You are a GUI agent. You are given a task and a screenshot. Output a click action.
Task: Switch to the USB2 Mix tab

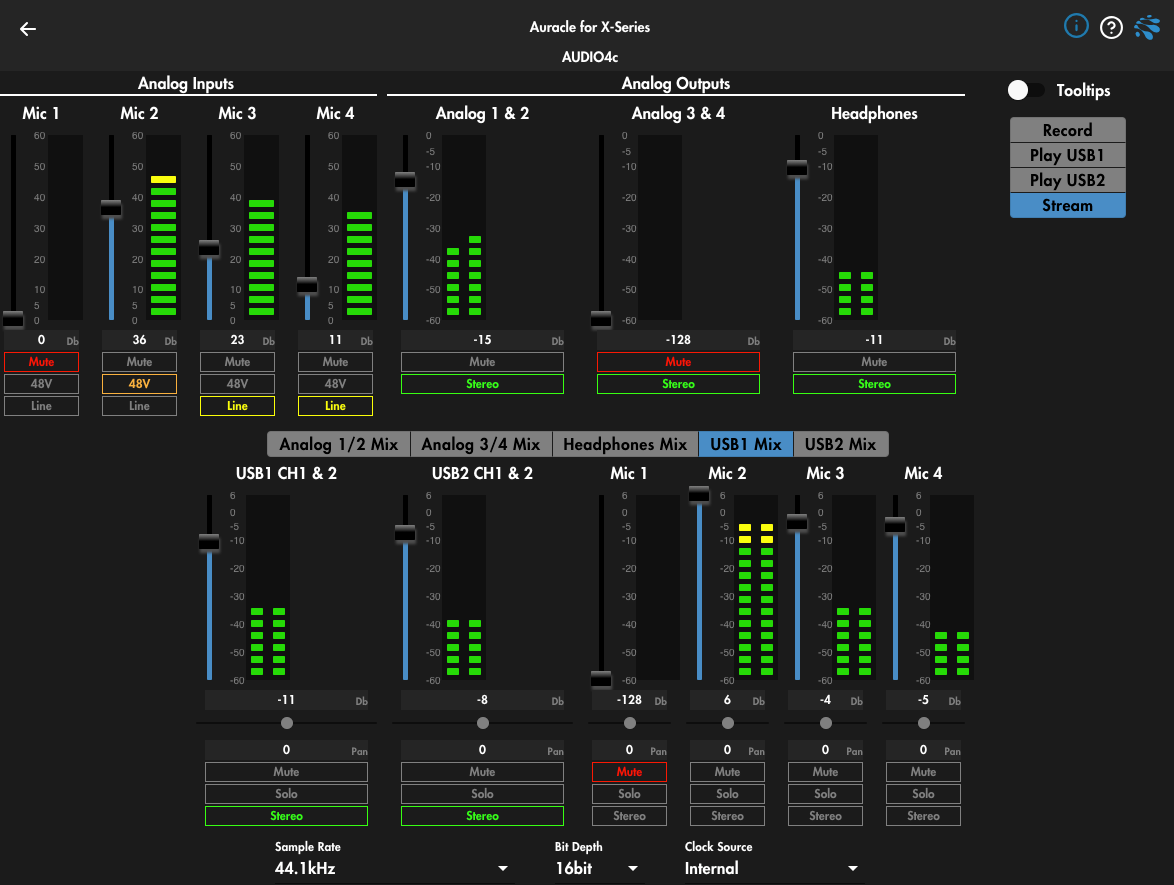pos(841,445)
